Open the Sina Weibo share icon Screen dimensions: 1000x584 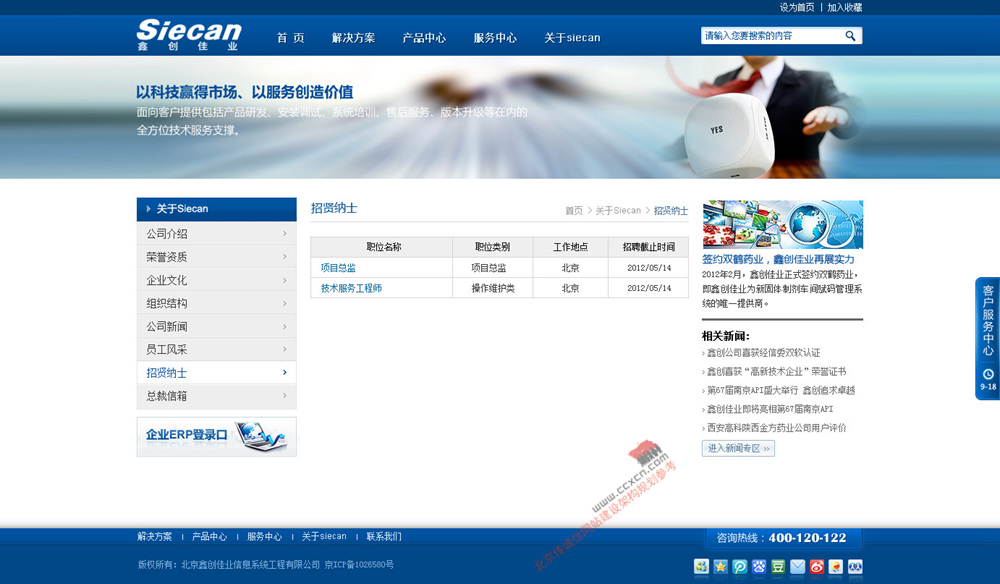click(x=816, y=566)
